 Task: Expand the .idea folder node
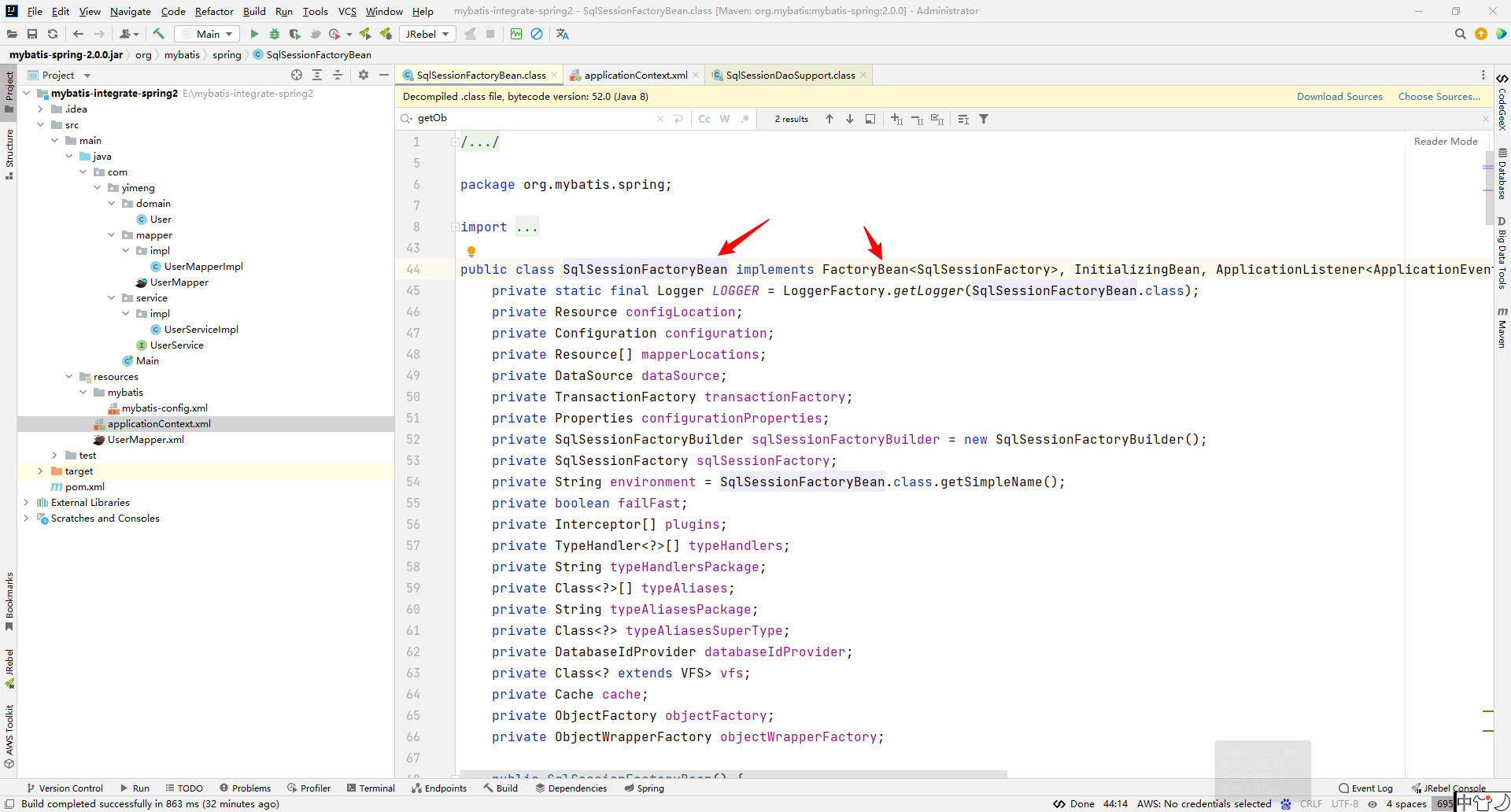(41, 109)
